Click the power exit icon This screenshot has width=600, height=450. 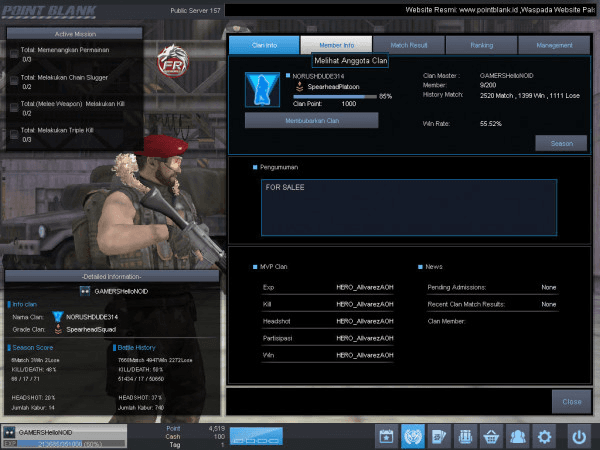point(578,437)
